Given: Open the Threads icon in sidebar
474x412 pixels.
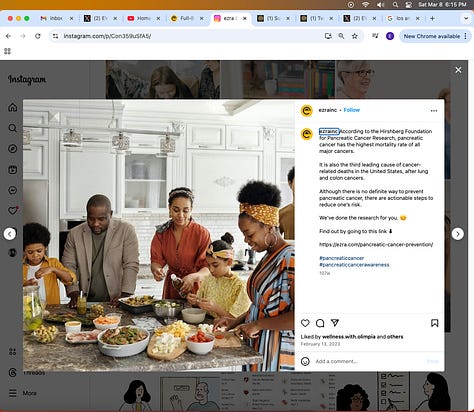Looking at the screenshot, I should pos(13,372).
